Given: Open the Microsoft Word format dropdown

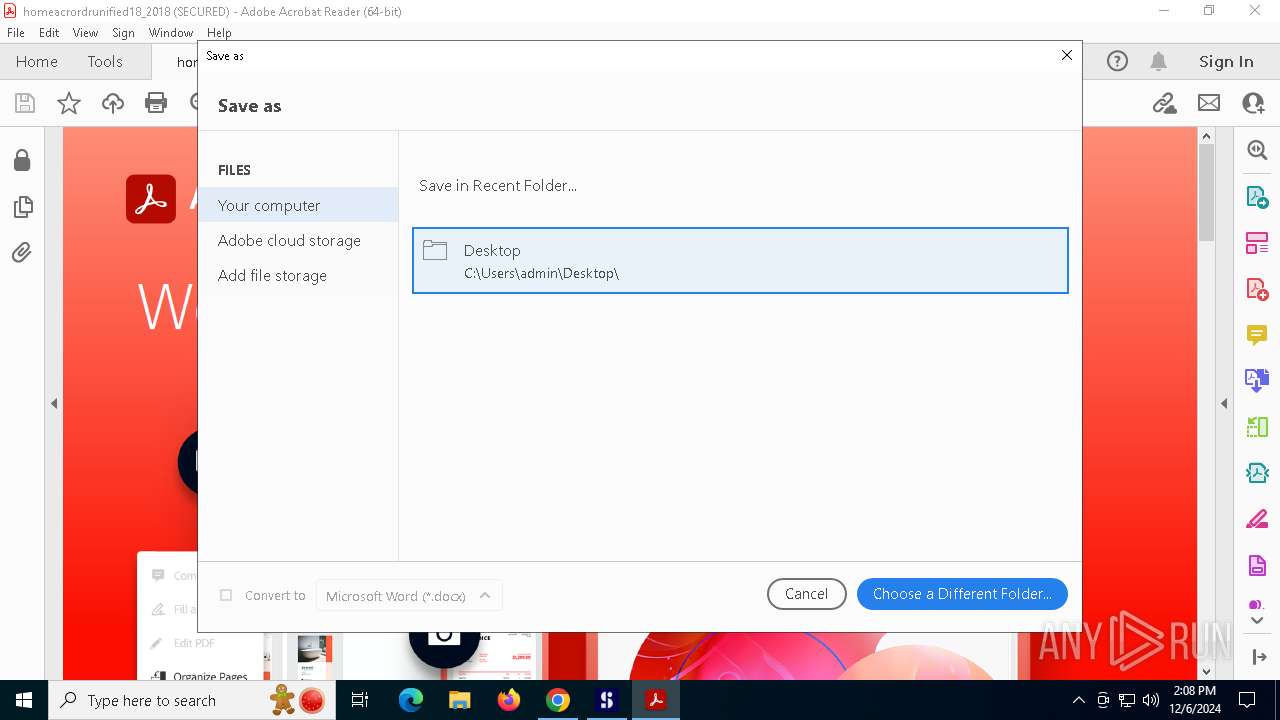Looking at the screenshot, I should tap(409, 595).
